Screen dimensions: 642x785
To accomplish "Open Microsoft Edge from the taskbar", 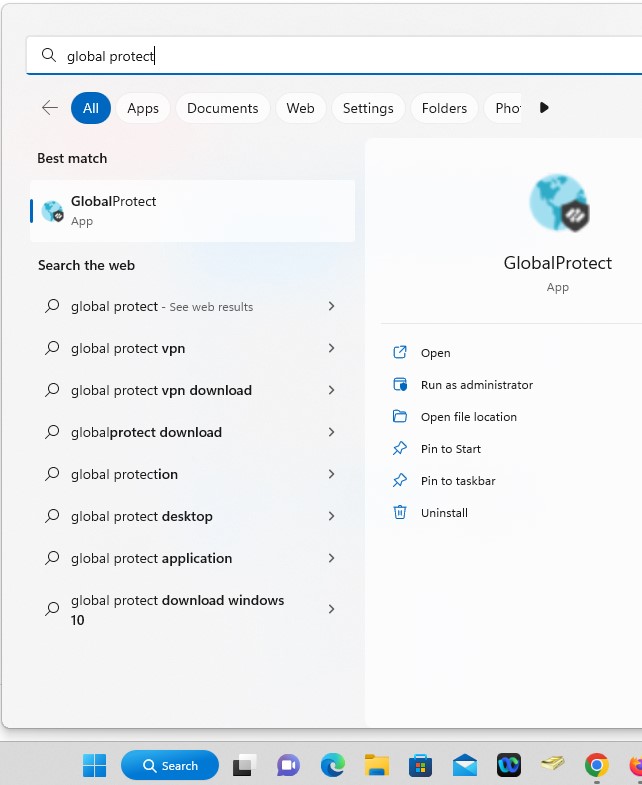I will (333, 765).
